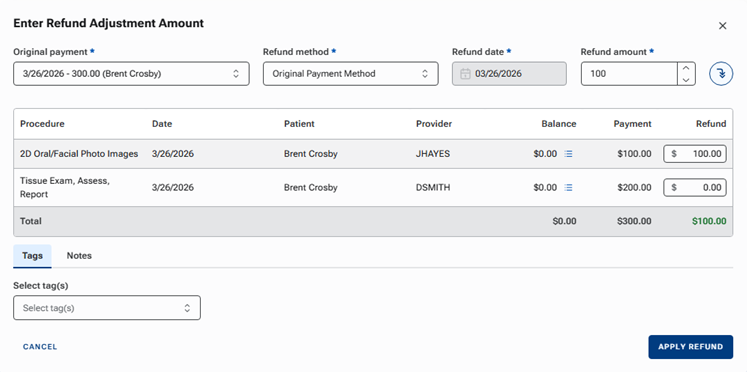Decrease the refund amount with down arrow
The height and width of the screenshot is (372, 747).
coord(686,80)
